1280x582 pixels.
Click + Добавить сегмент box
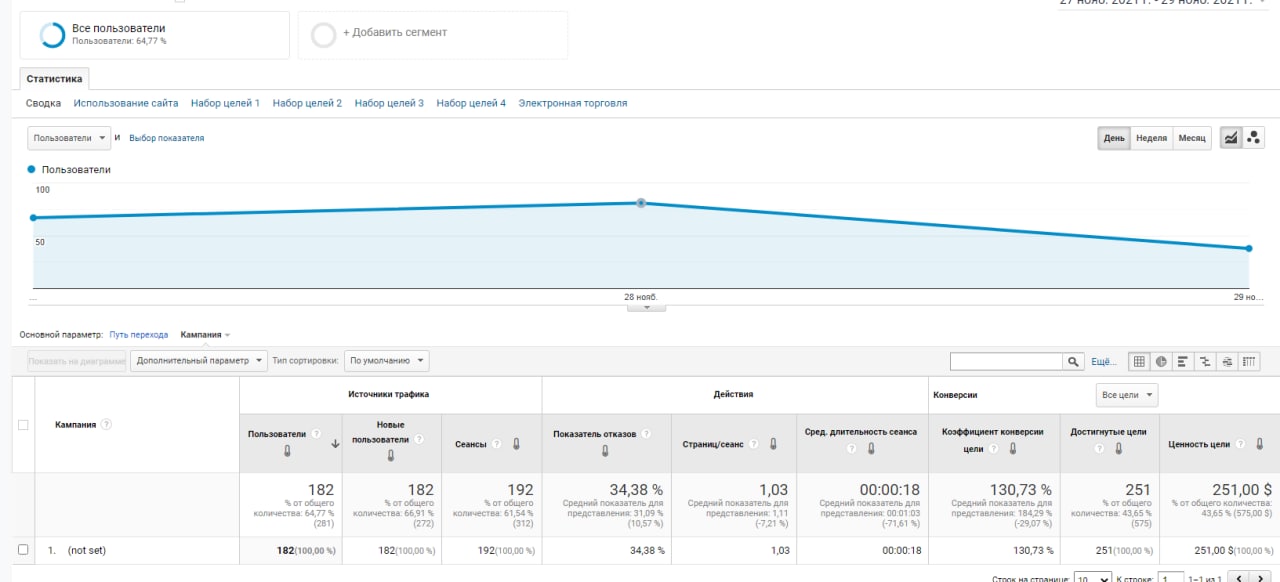433,35
